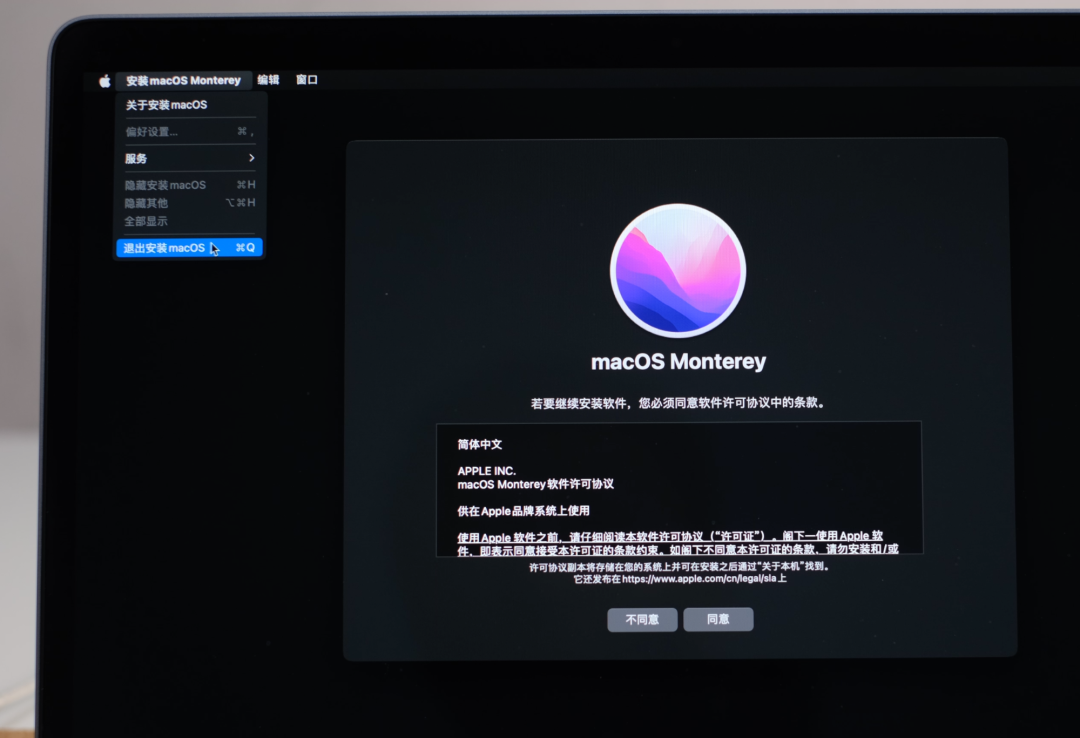Click macOS Monterey 软件许可协议 line
The image size is (1080, 738).
pyautogui.click(x=535, y=484)
